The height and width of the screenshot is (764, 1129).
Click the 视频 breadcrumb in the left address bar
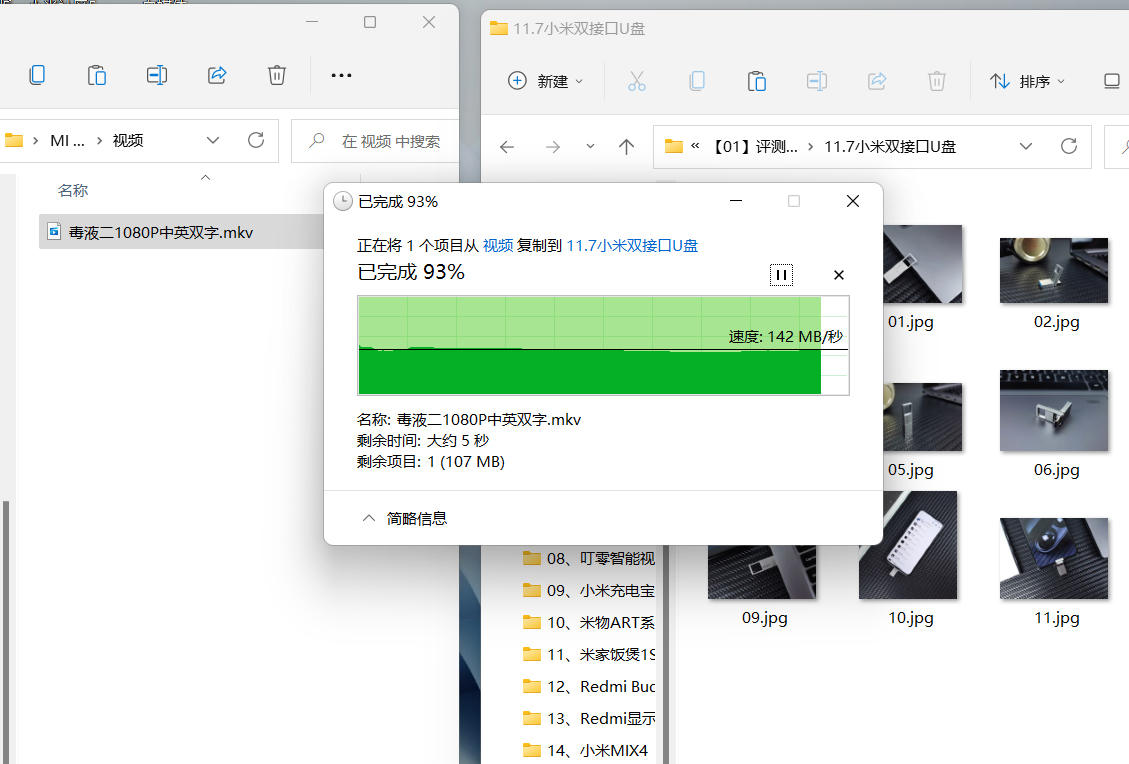click(126, 140)
